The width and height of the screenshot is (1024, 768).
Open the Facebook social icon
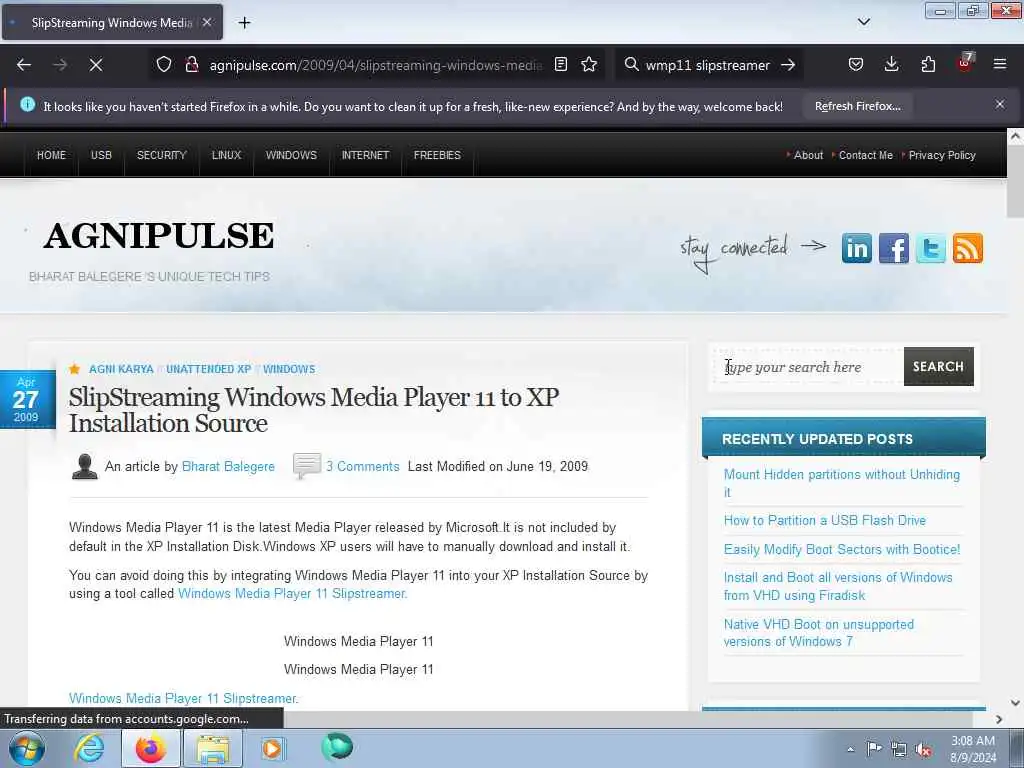point(893,248)
